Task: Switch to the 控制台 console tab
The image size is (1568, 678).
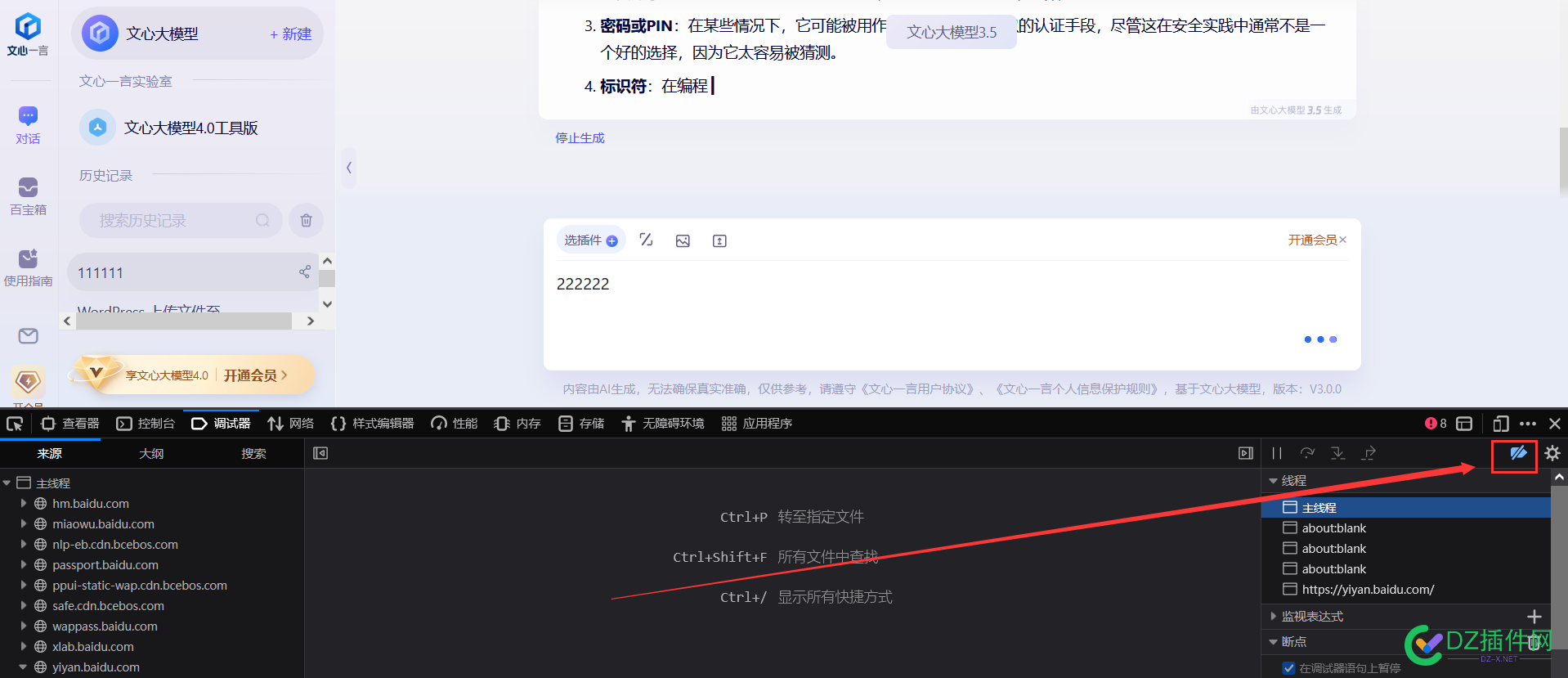Action: 146,424
